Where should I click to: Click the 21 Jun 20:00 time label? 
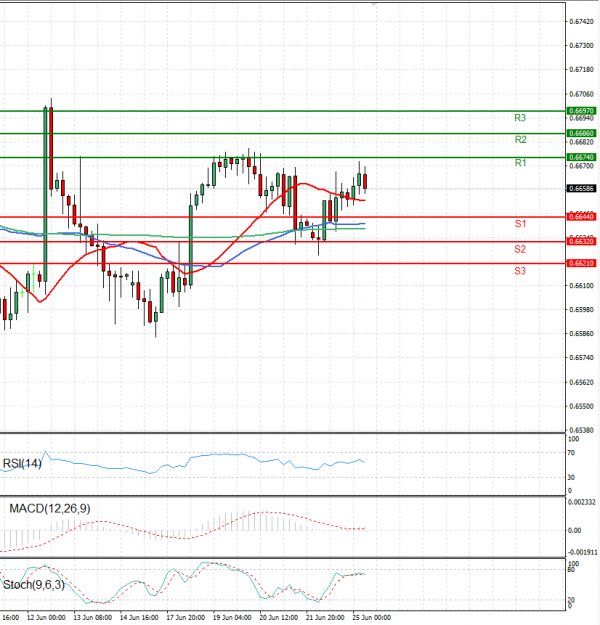point(325,617)
